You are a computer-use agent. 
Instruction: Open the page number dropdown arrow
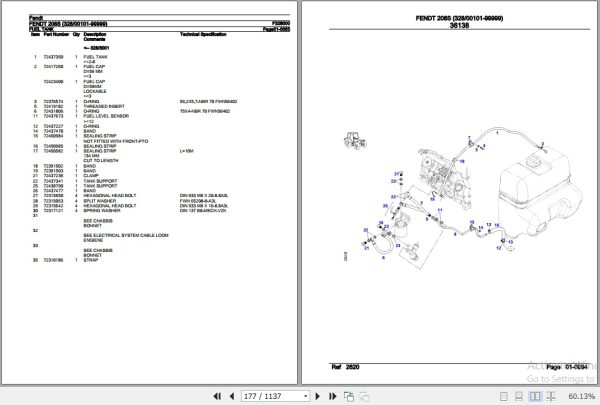305,396
